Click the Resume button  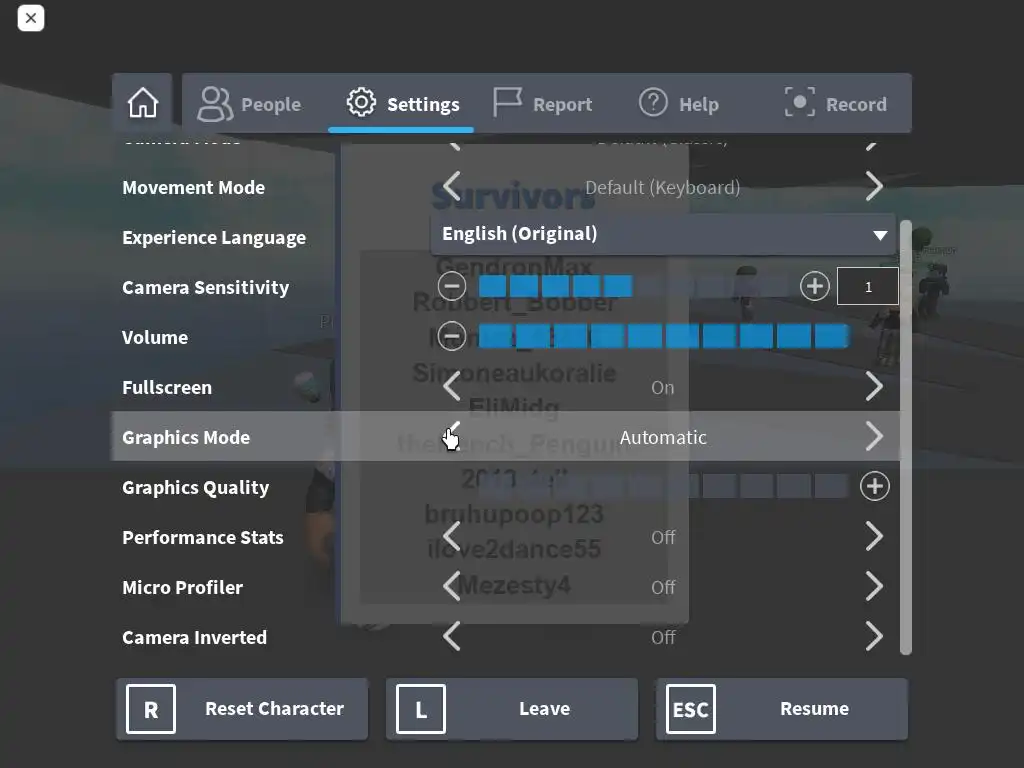pos(782,709)
